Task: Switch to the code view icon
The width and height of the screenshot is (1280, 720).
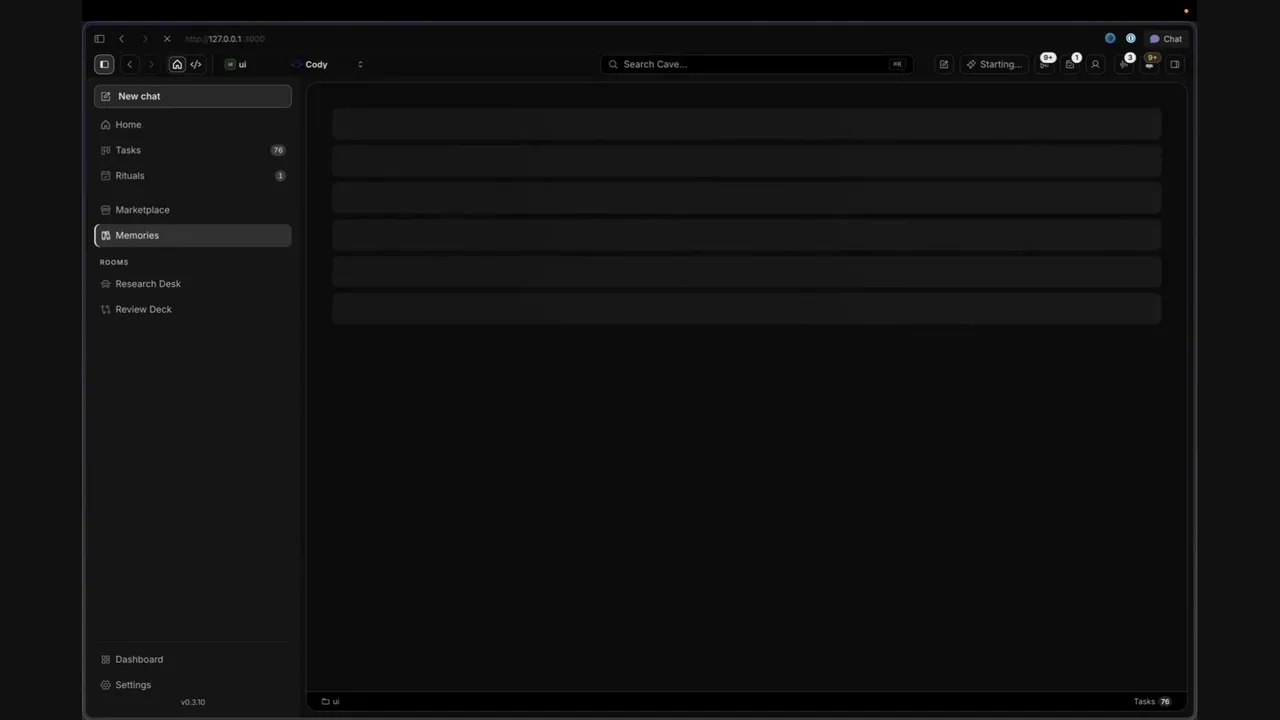Action: (x=196, y=64)
